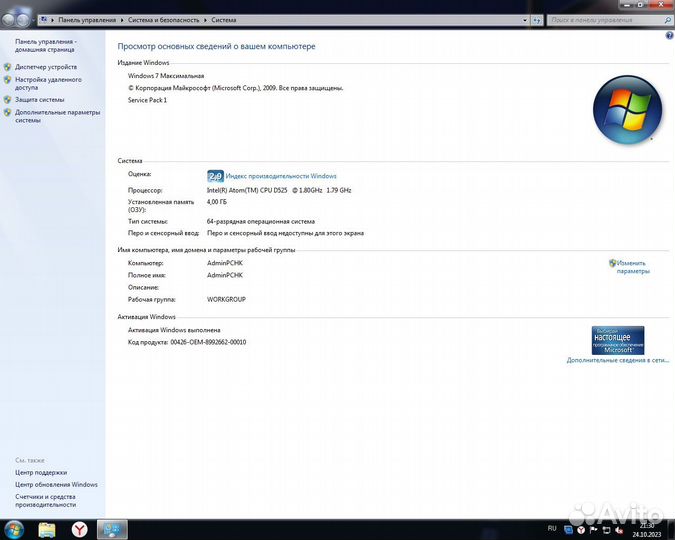675x540 pixels.
Task: Open Action Center flag tray icon
Action: [x=593, y=530]
